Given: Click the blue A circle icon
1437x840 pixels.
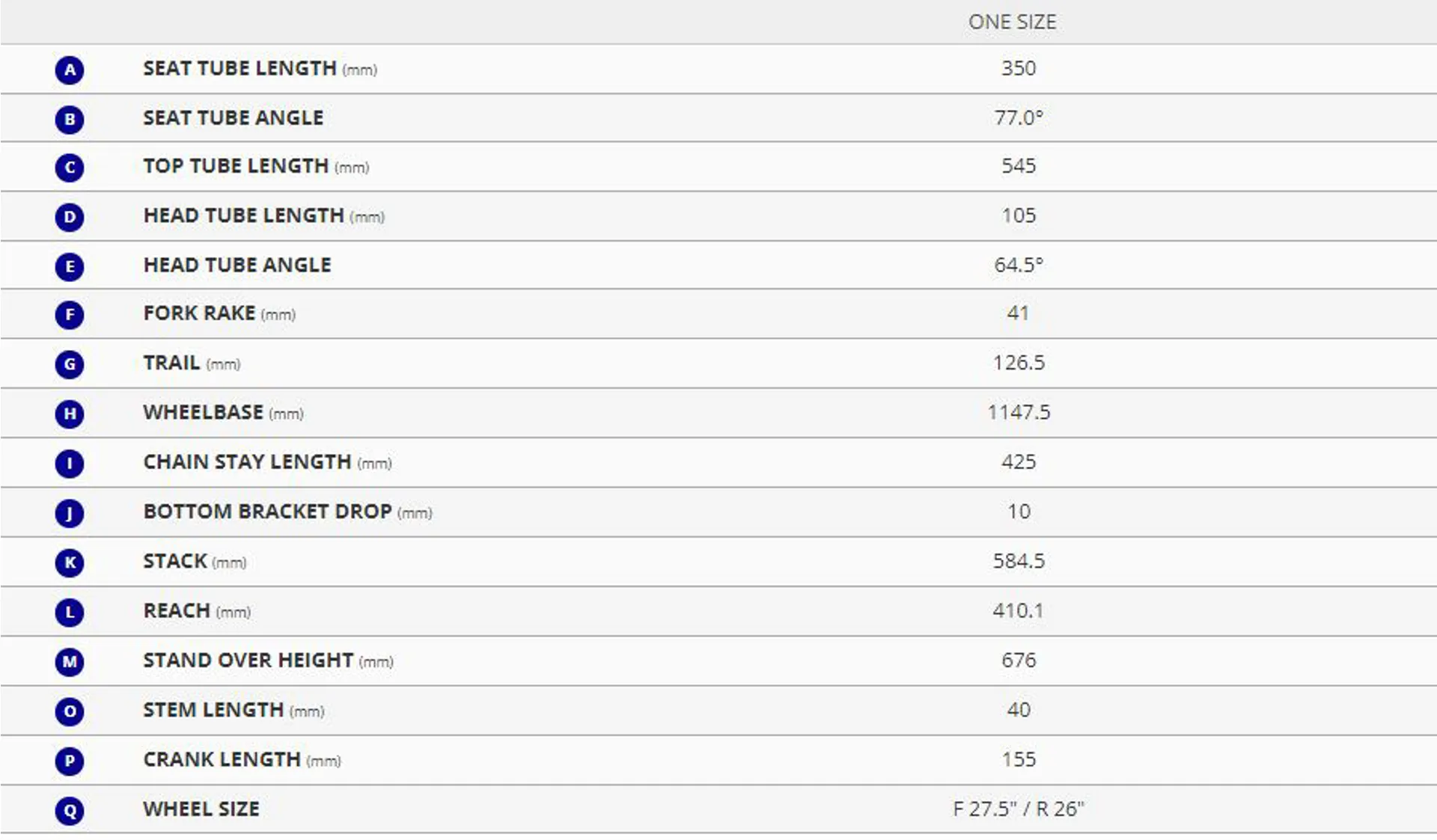Looking at the screenshot, I should tap(70, 70).
